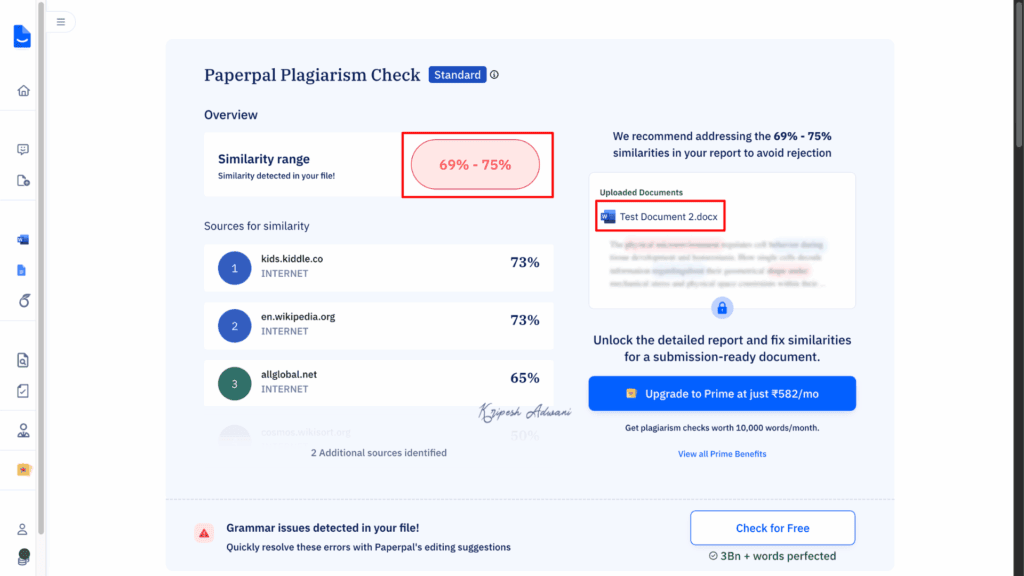Open Home from the left sidebar
This screenshot has height=576, width=1024.
pyautogui.click(x=22, y=90)
